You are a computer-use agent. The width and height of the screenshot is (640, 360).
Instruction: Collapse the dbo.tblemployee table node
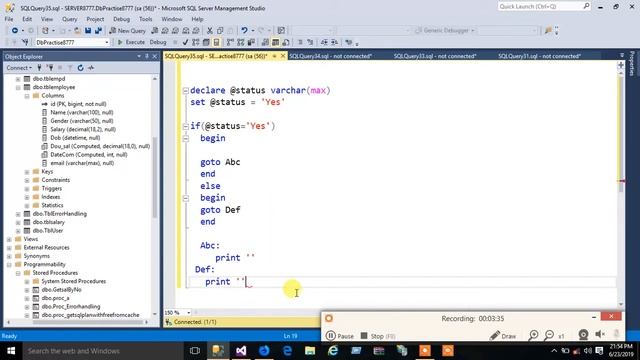[18, 87]
